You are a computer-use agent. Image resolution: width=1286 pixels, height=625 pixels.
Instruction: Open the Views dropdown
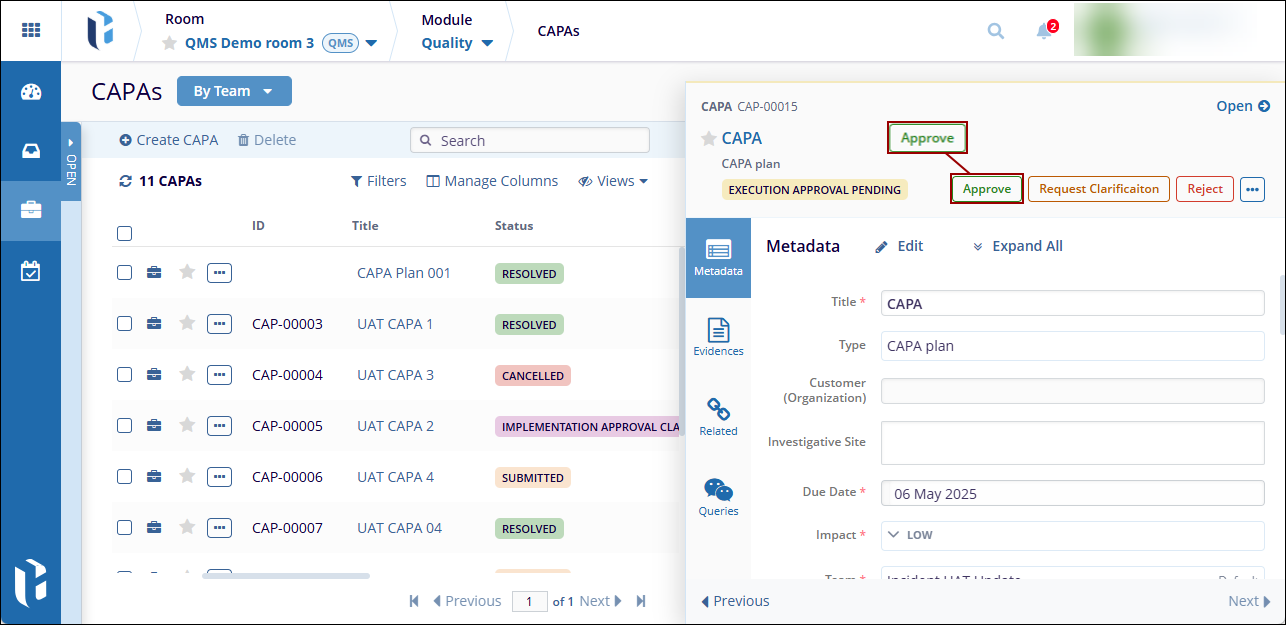(x=613, y=181)
